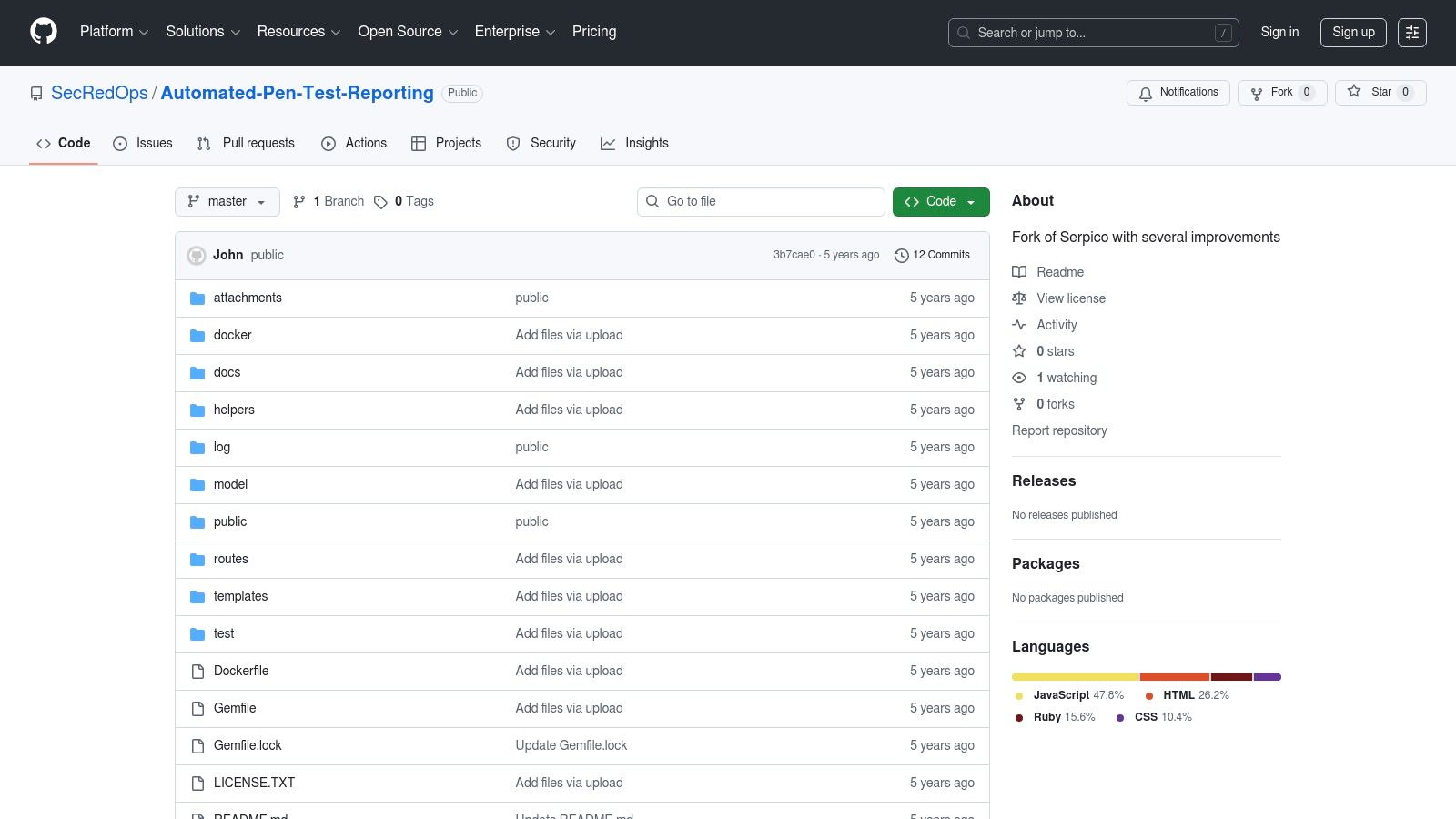The width and height of the screenshot is (1456, 819).
Task: Open the docs folder
Action: (227, 373)
